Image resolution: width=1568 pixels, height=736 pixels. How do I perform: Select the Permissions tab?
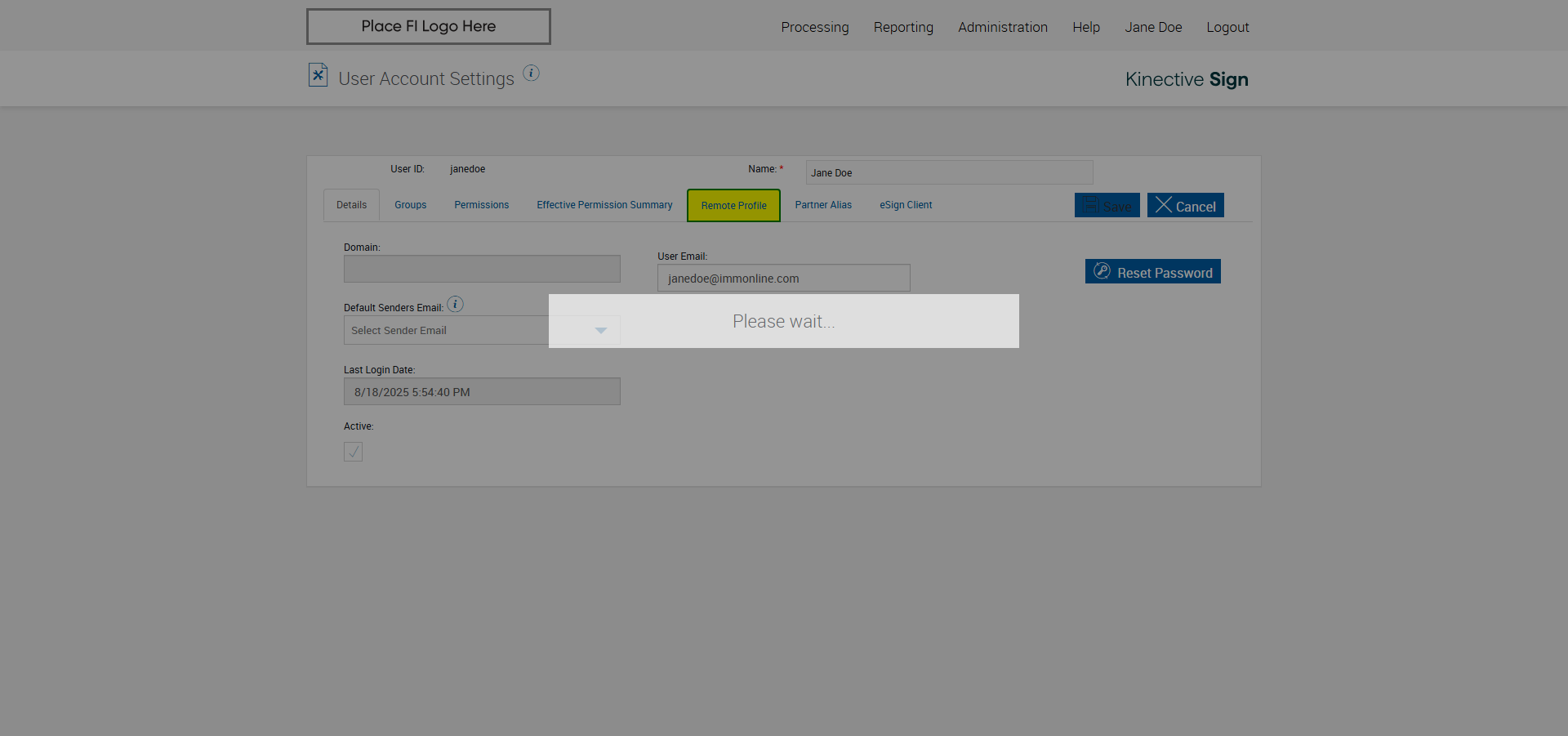(x=481, y=205)
